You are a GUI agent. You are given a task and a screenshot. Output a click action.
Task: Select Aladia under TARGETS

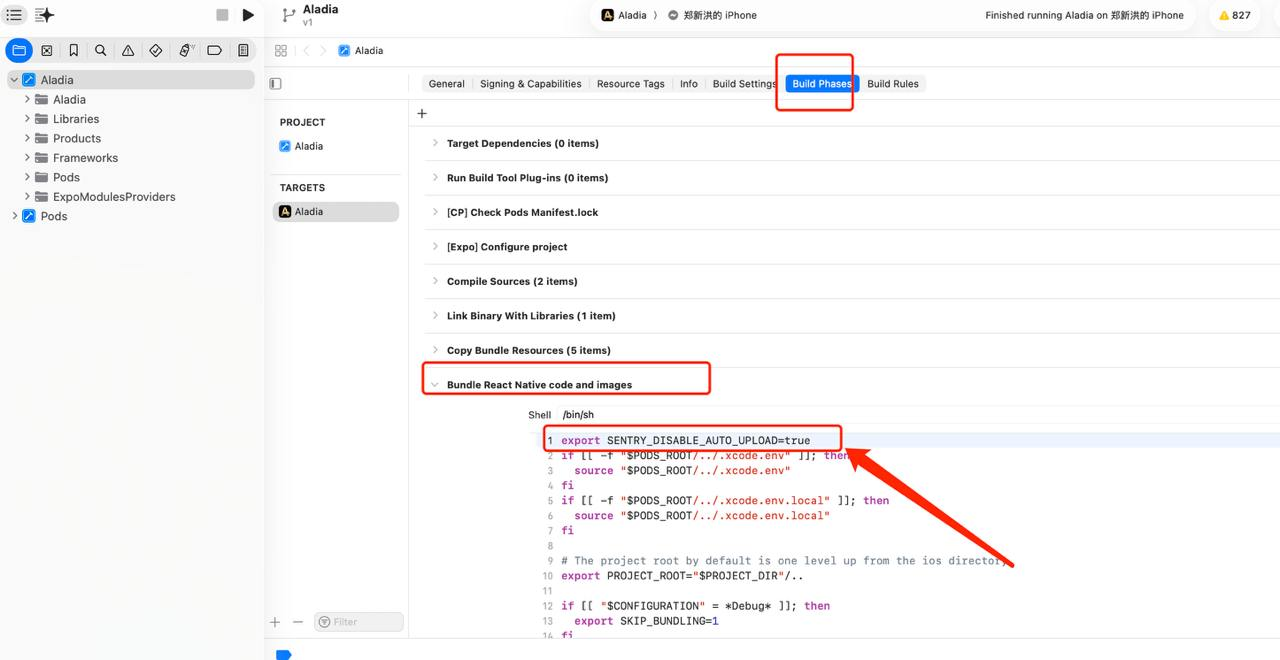pos(336,212)
